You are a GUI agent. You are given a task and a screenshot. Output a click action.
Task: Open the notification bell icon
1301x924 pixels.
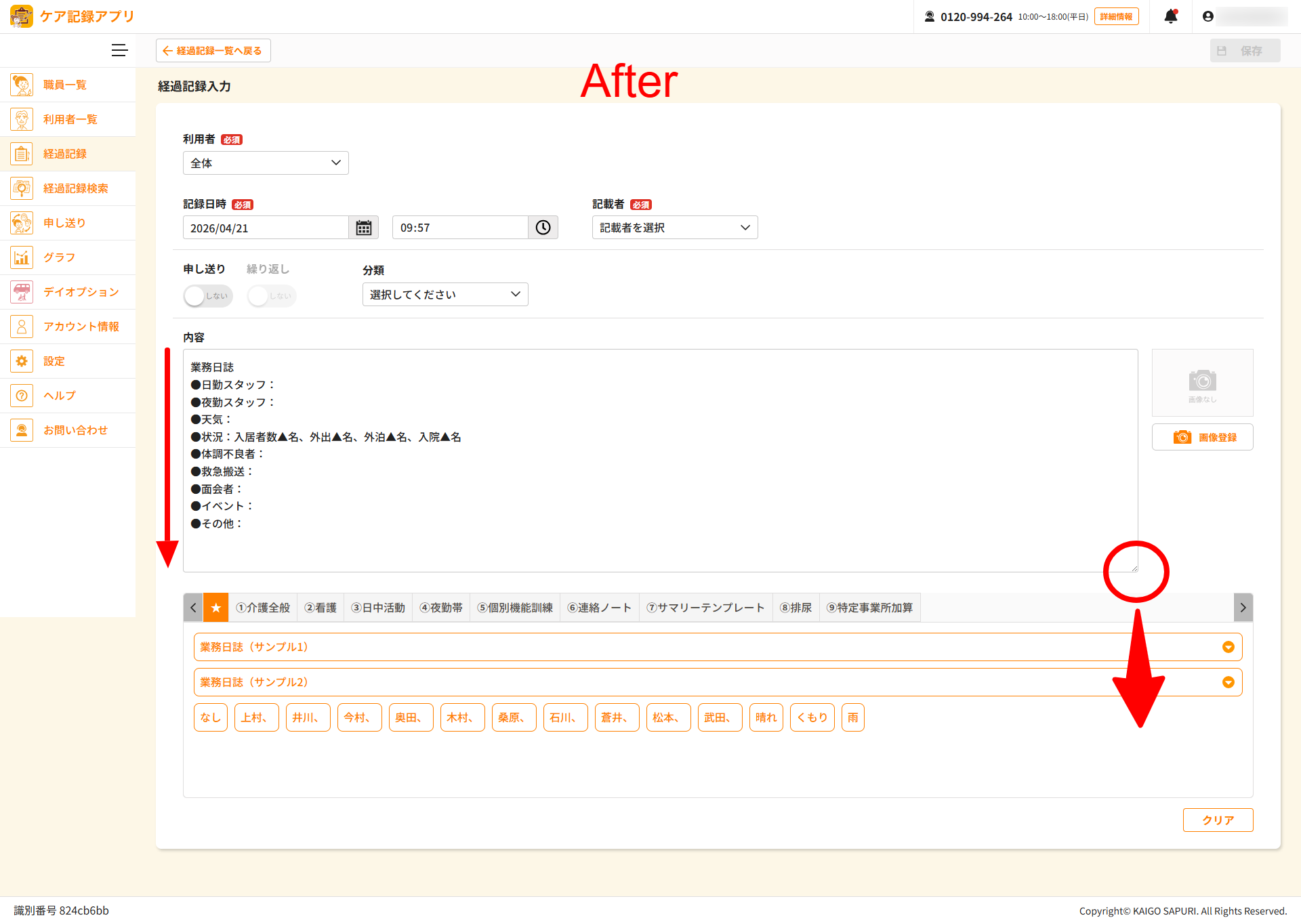point(1170,16)
